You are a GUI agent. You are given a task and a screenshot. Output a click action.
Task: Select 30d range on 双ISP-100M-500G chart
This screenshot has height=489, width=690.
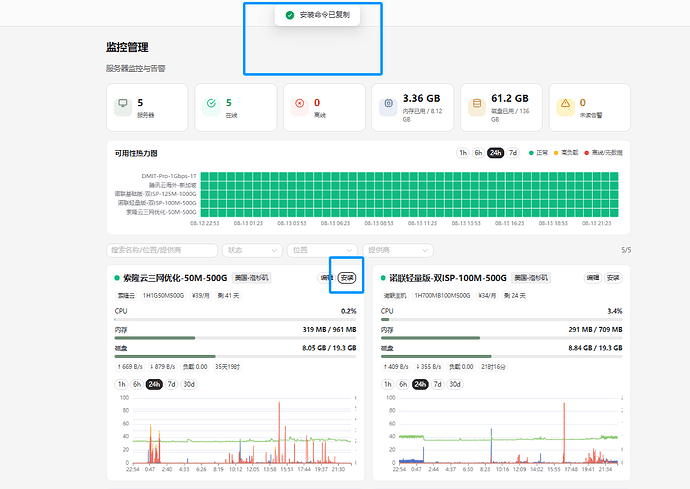455,384
